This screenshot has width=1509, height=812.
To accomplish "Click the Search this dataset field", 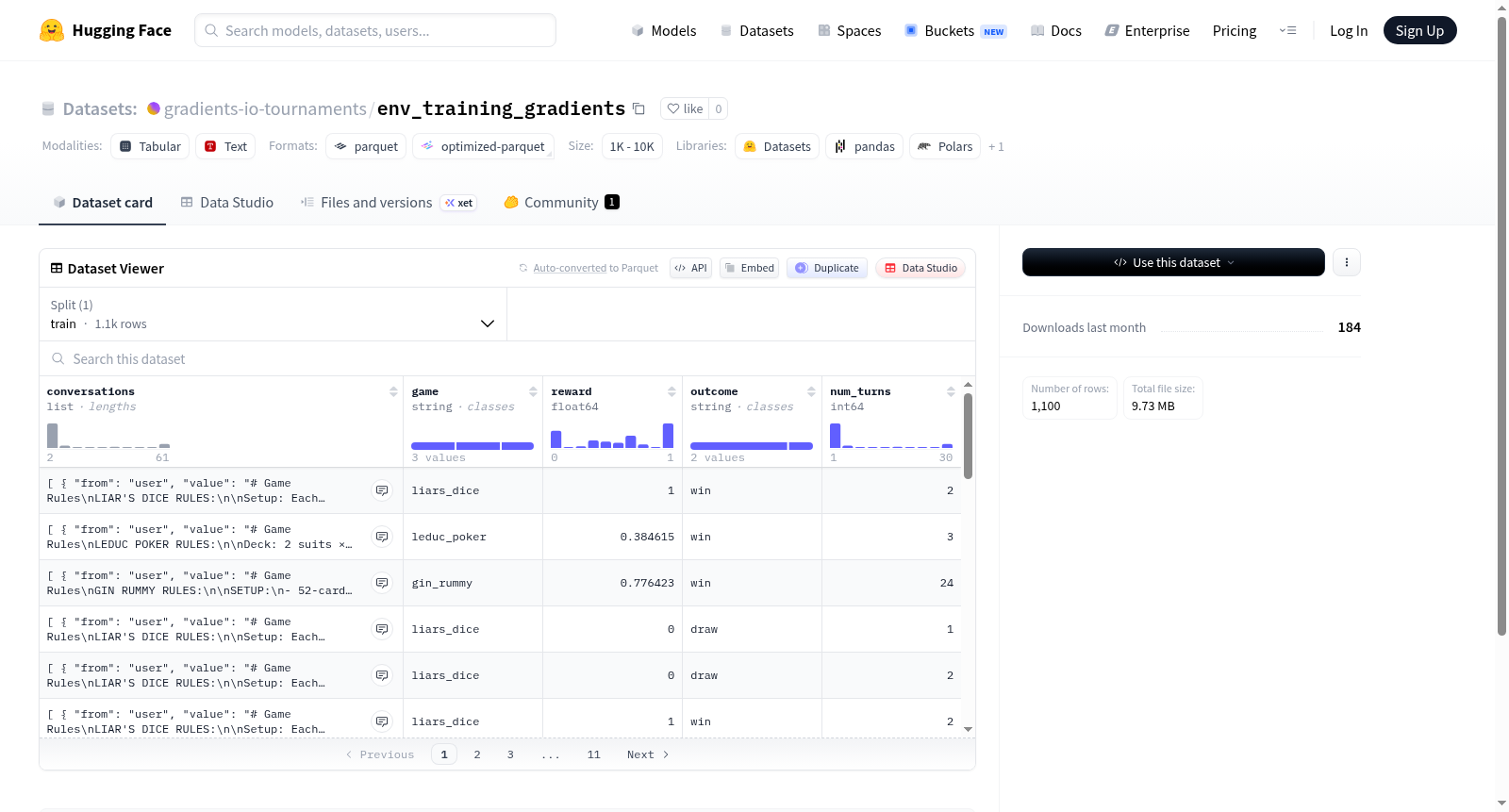I will point(507,358).
